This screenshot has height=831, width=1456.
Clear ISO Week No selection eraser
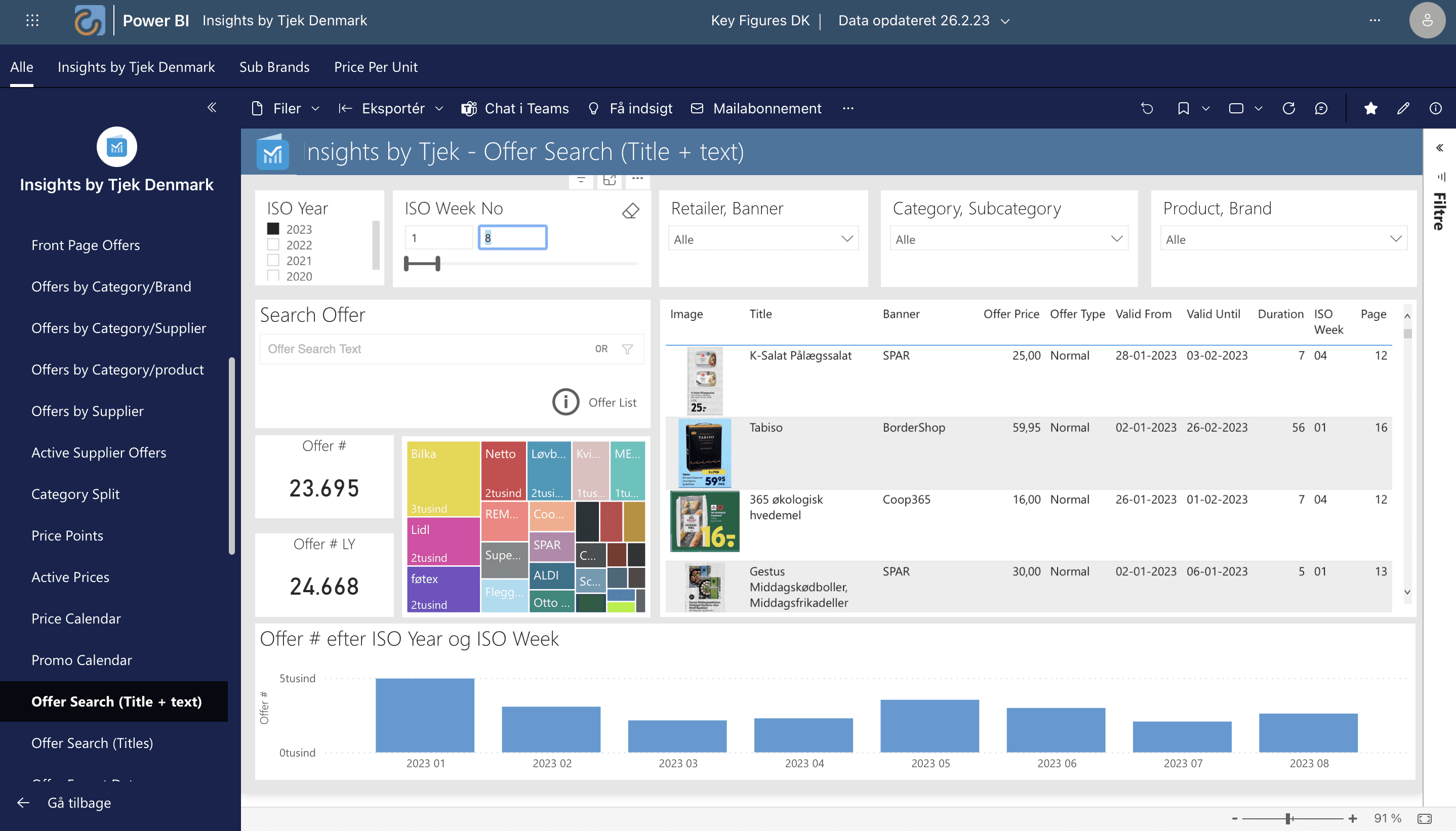point(630,211)
